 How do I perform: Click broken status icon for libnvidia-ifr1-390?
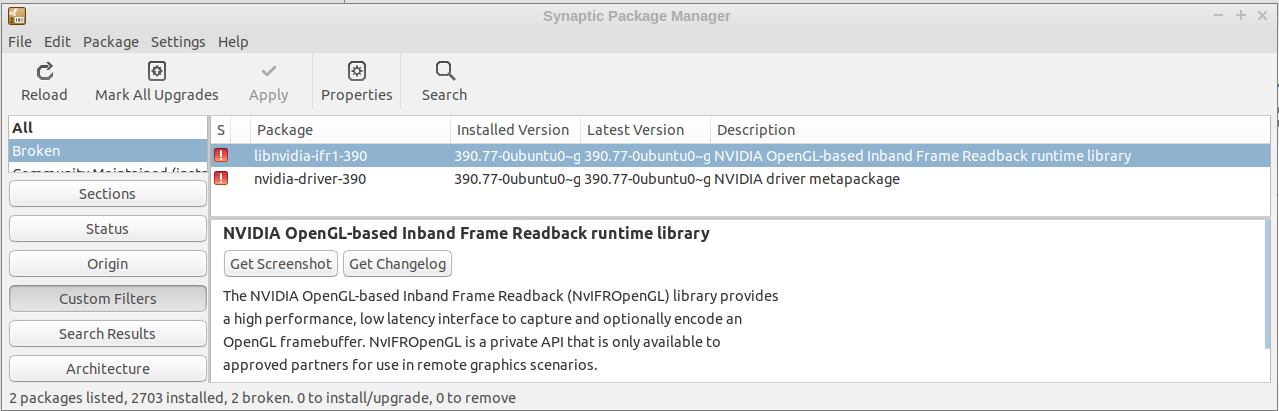coord(221,156)
